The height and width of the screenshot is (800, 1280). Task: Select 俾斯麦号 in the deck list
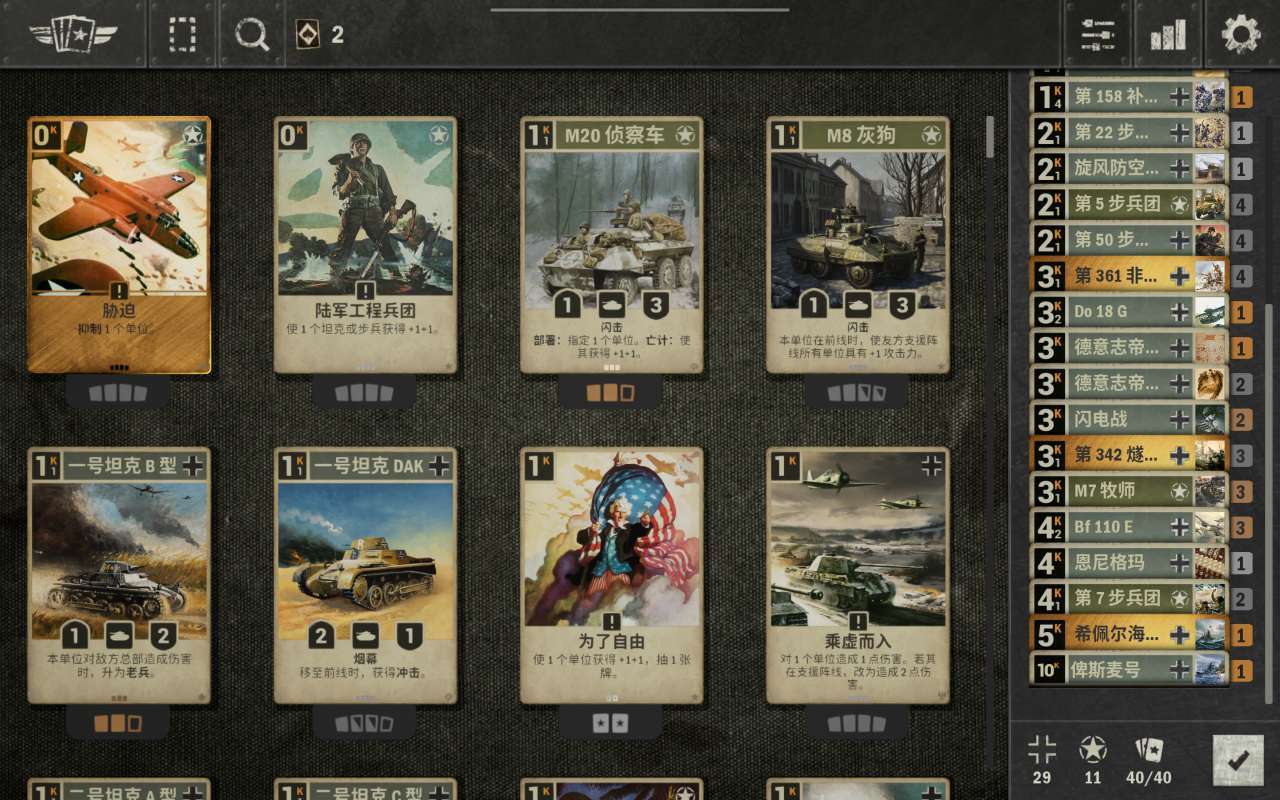(1129, 669)
